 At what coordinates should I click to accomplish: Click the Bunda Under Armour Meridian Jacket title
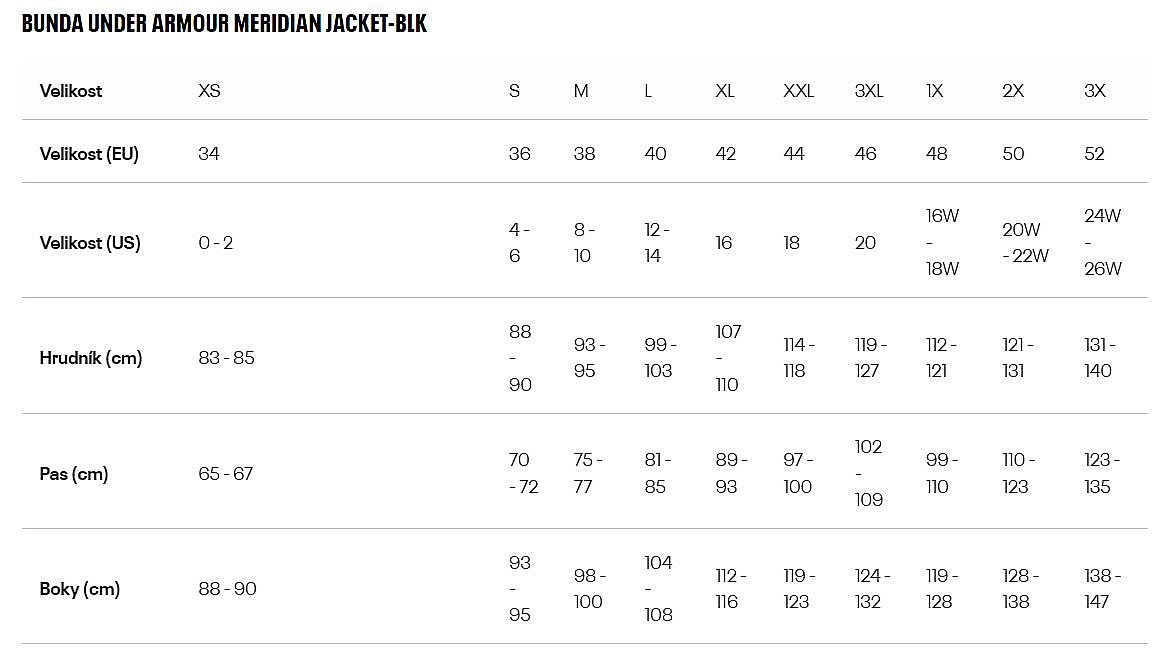224,23
